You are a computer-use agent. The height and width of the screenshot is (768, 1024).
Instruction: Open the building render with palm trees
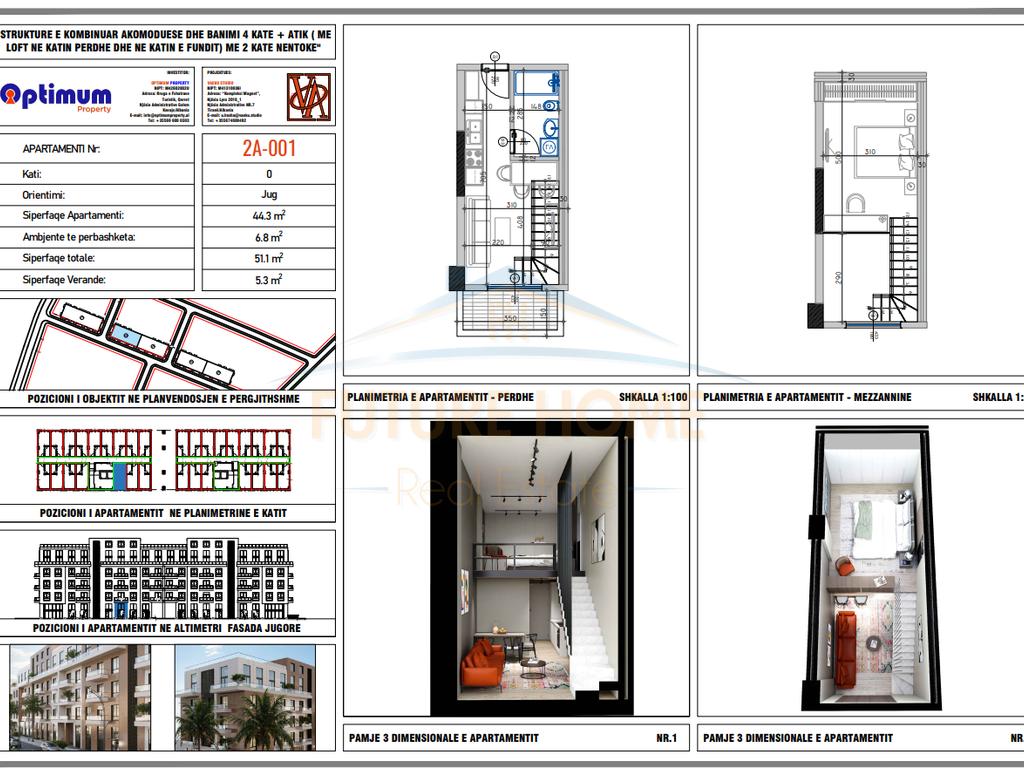(x=245, y=697)
